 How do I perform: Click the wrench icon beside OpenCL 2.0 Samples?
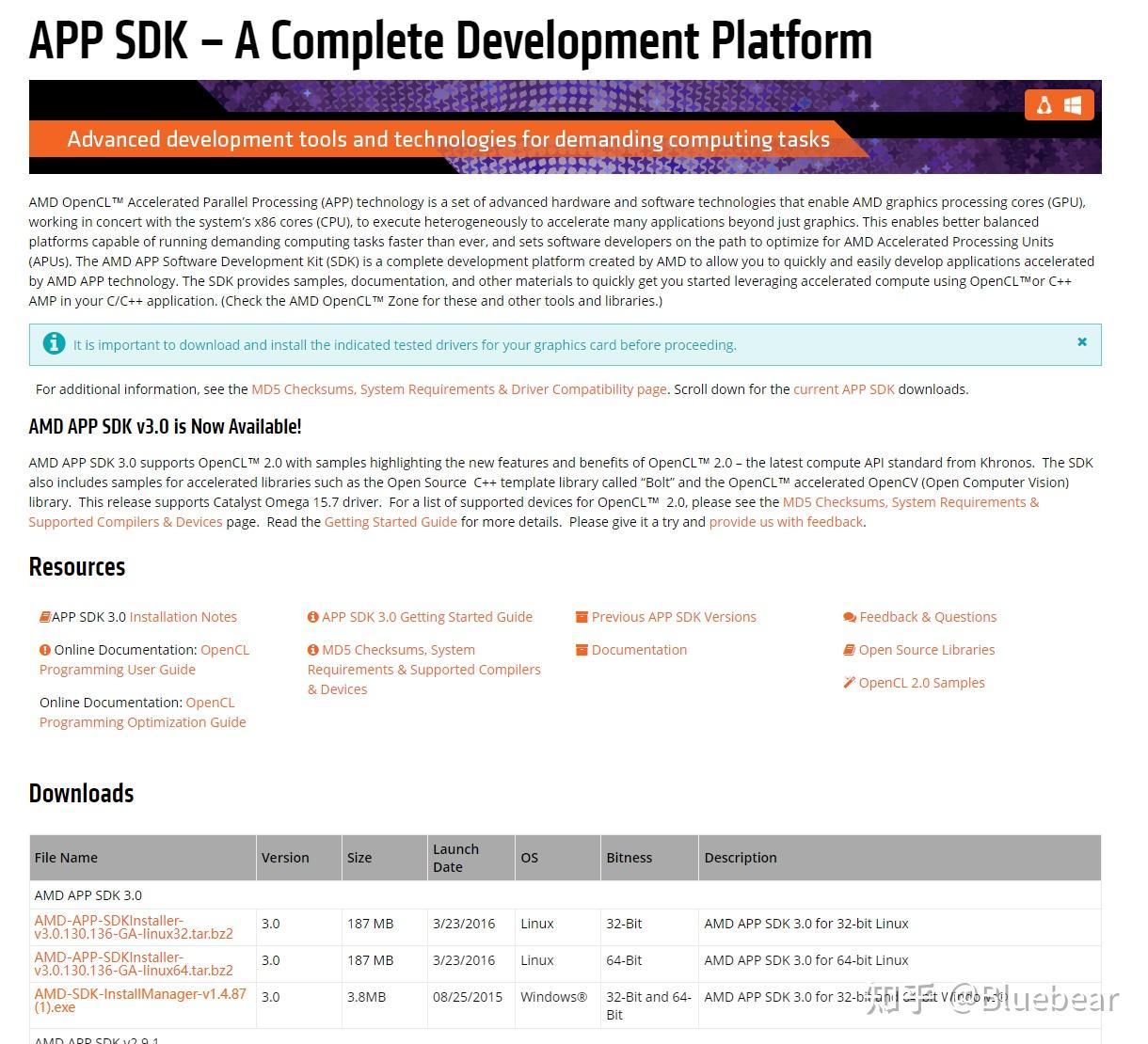click(849, 682)
